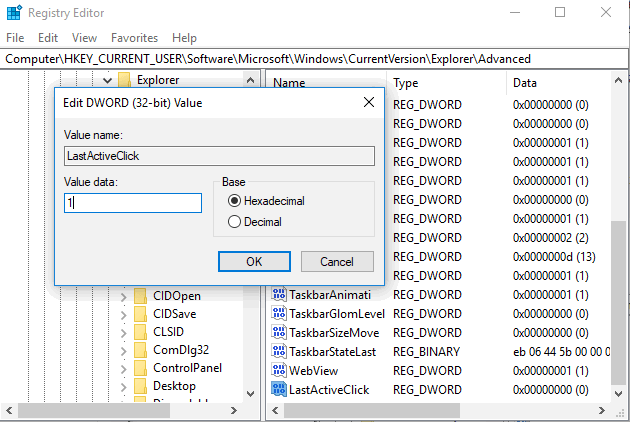
Task: Confirm the DWORD edit with OK
Action: [x=254, y=262]
